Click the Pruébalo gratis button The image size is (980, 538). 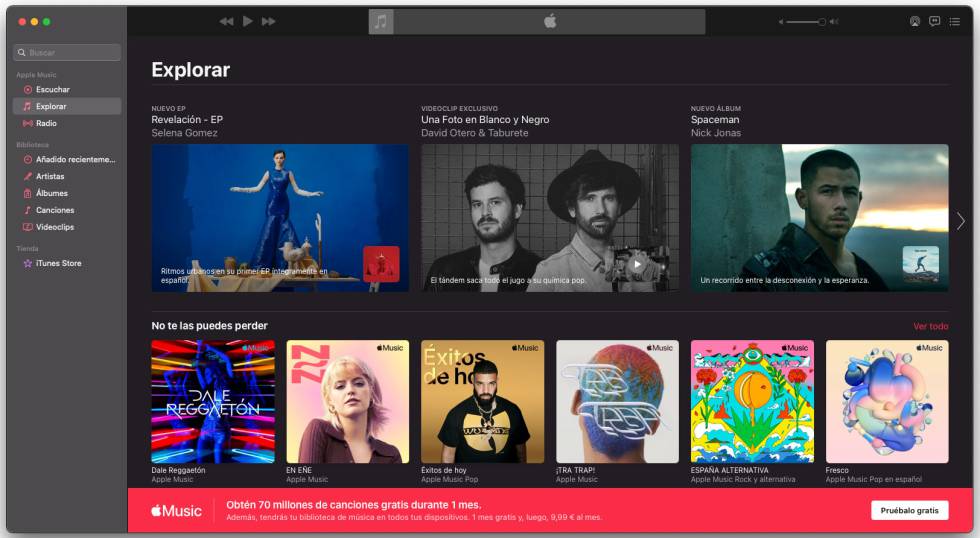909,511
